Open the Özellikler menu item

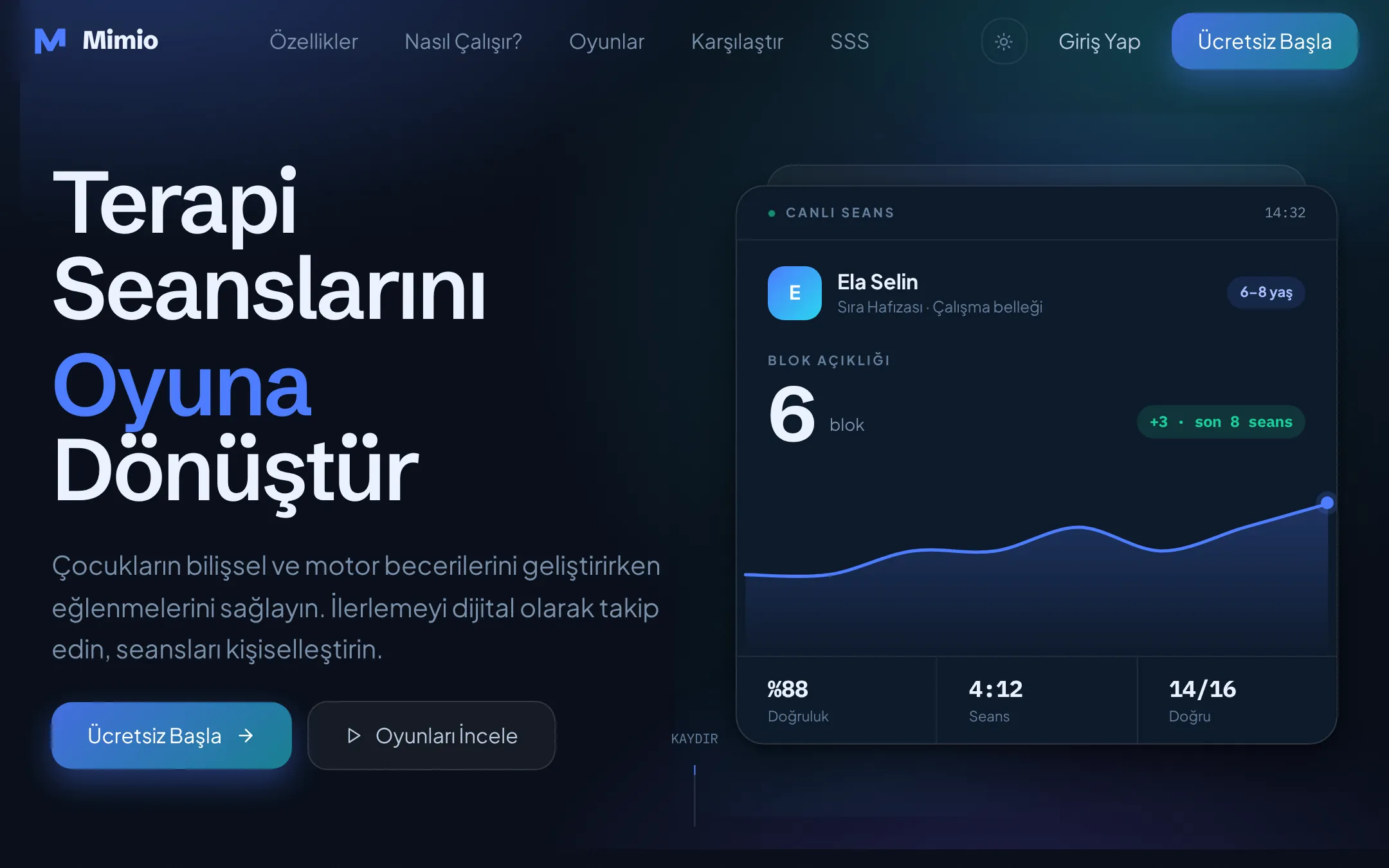(314, 41)
